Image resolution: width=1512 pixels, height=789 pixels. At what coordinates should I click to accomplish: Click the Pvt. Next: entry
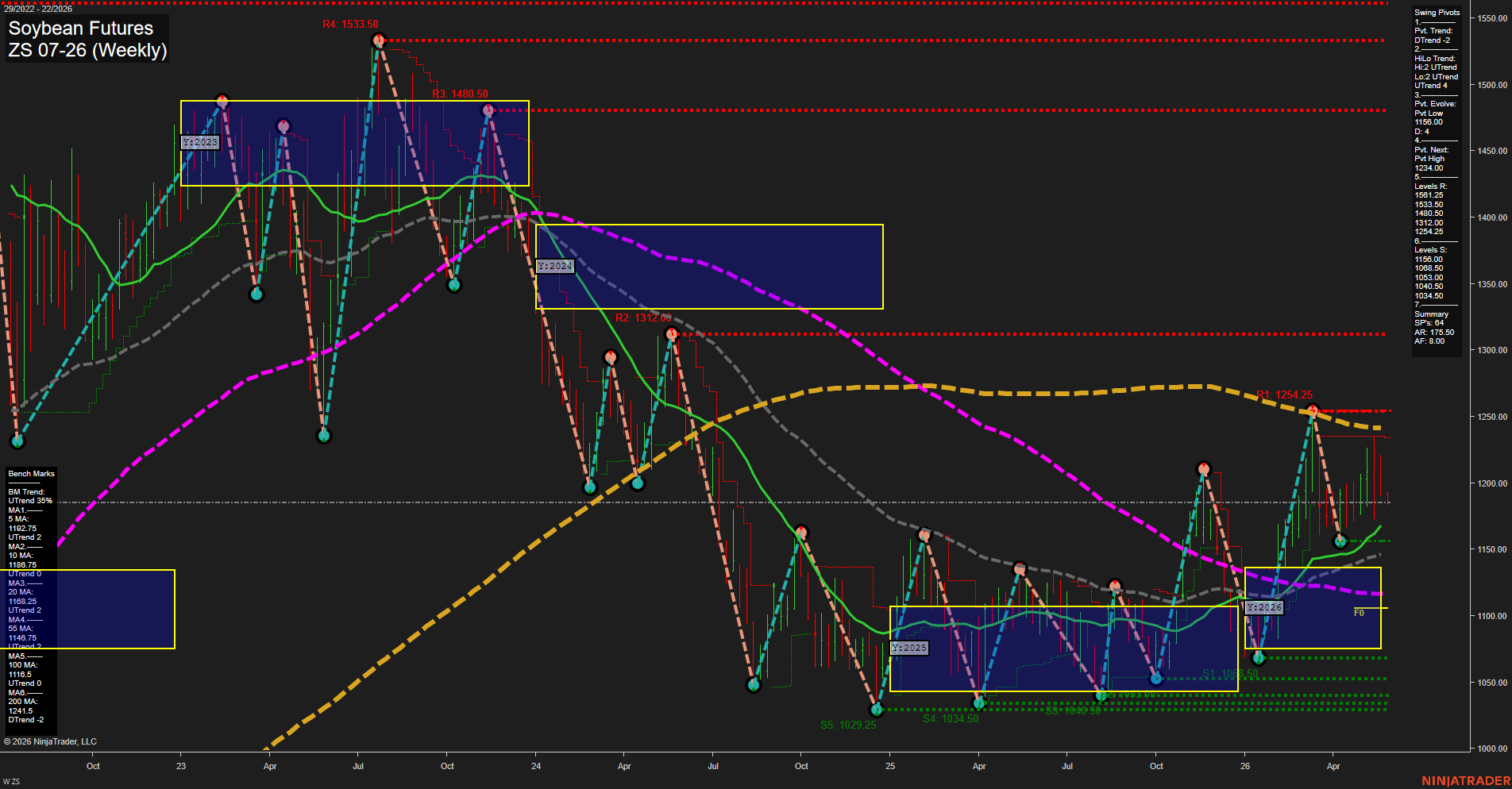click(1431, 150)
